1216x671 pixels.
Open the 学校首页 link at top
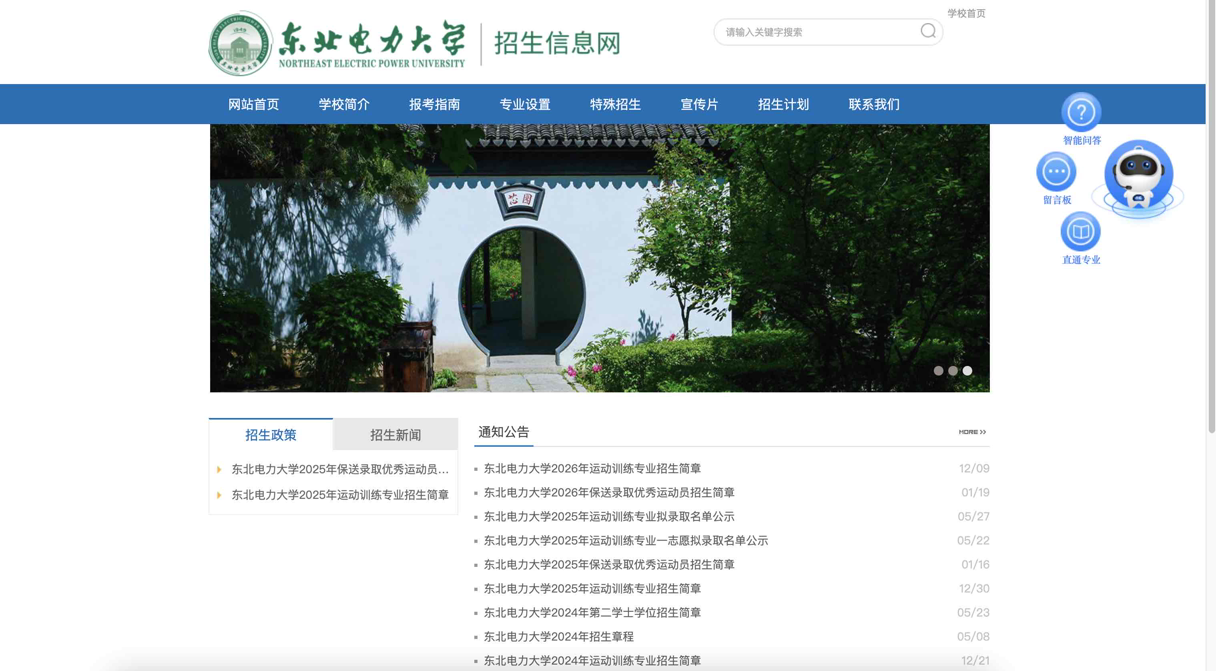tap(966, 13)
